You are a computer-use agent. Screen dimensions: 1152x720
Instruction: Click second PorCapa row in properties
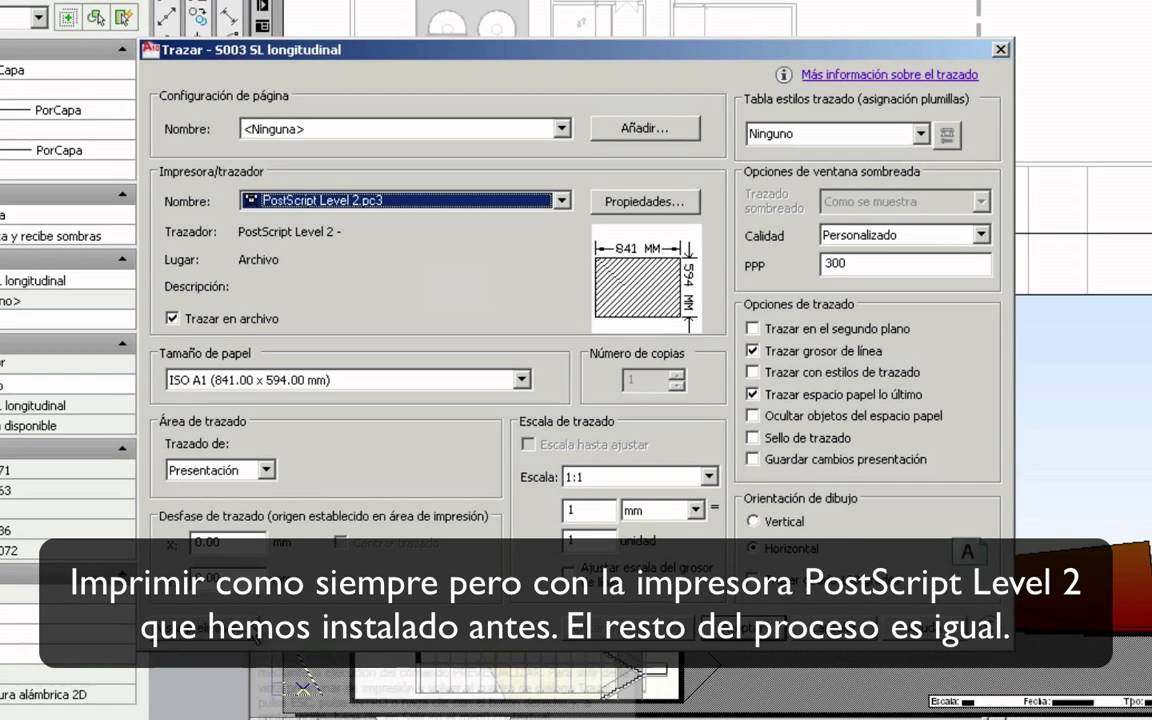click(68, 150)
